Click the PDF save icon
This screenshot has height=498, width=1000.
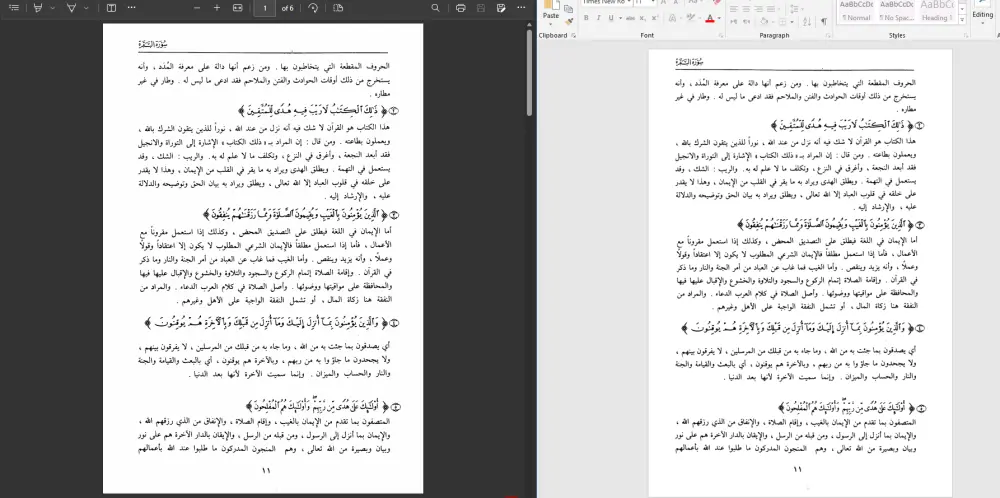pyautogui.click(x=481, y=8)
